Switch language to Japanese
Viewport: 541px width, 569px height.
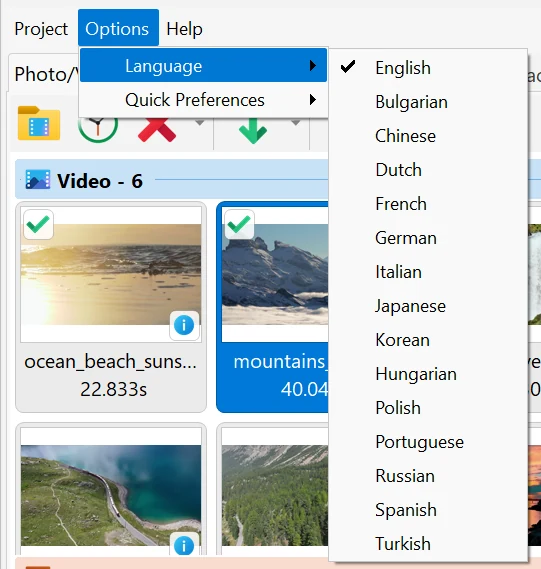428,306
